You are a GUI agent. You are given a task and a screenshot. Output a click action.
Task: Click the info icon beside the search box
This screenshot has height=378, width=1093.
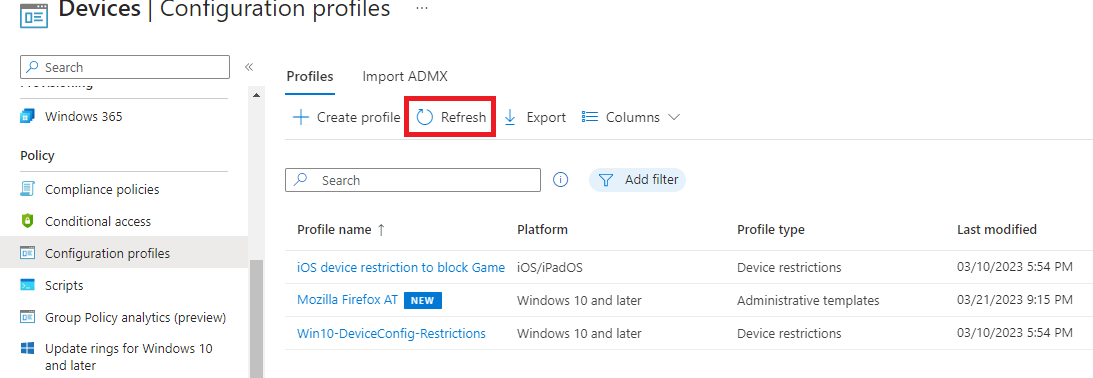tap(560, 180)
